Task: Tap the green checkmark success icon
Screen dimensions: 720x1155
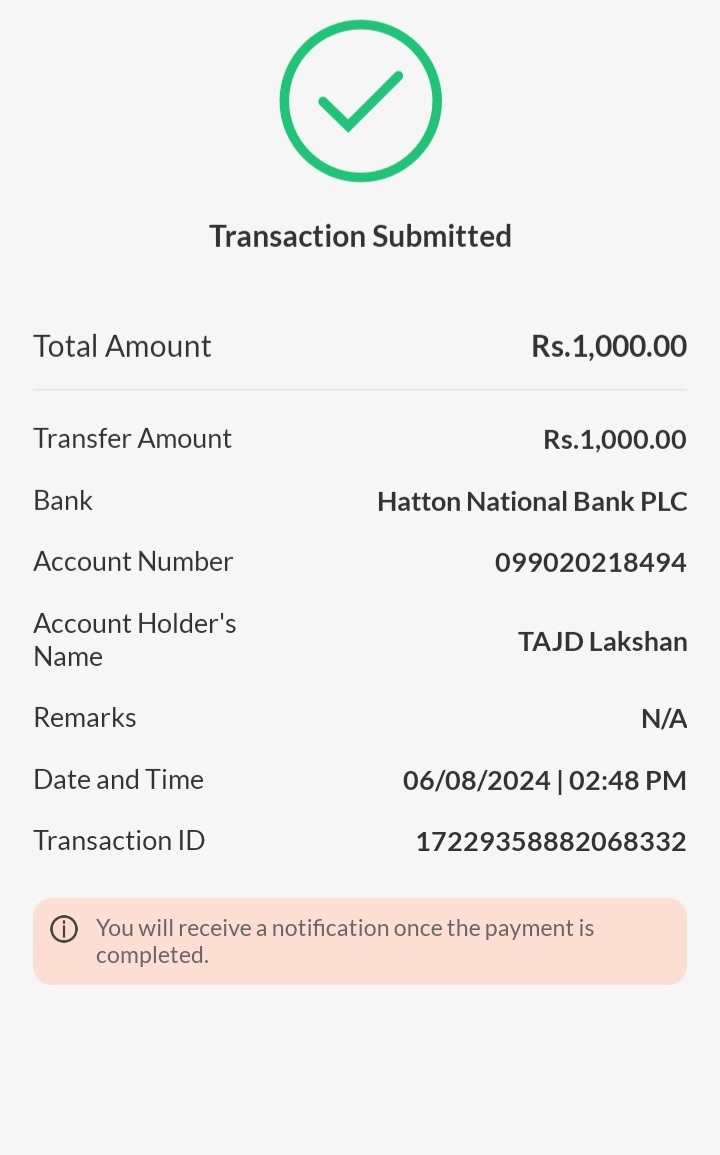Action: pyautogui.click(x=360, y=101)
